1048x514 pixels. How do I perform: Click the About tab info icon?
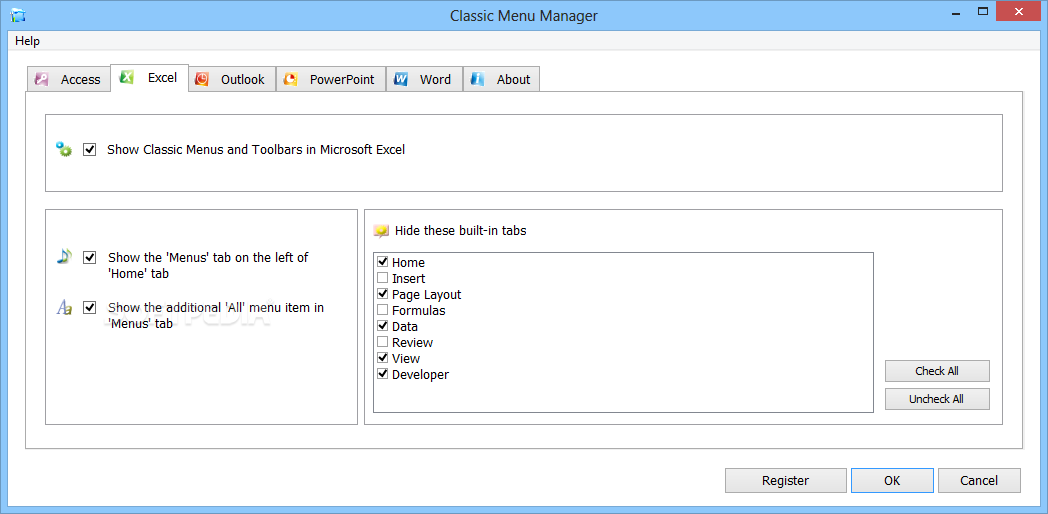point(477,79)
